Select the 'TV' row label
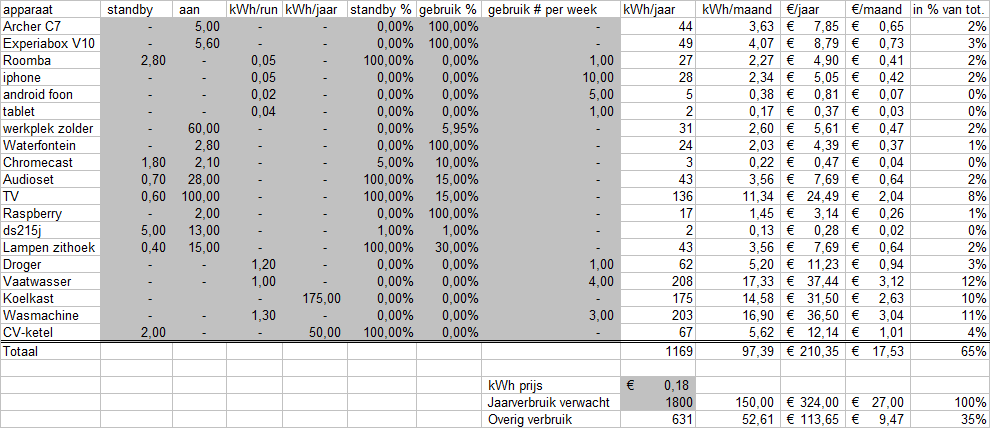The height and width of the screenshot is (428, 990). (50, 197)
